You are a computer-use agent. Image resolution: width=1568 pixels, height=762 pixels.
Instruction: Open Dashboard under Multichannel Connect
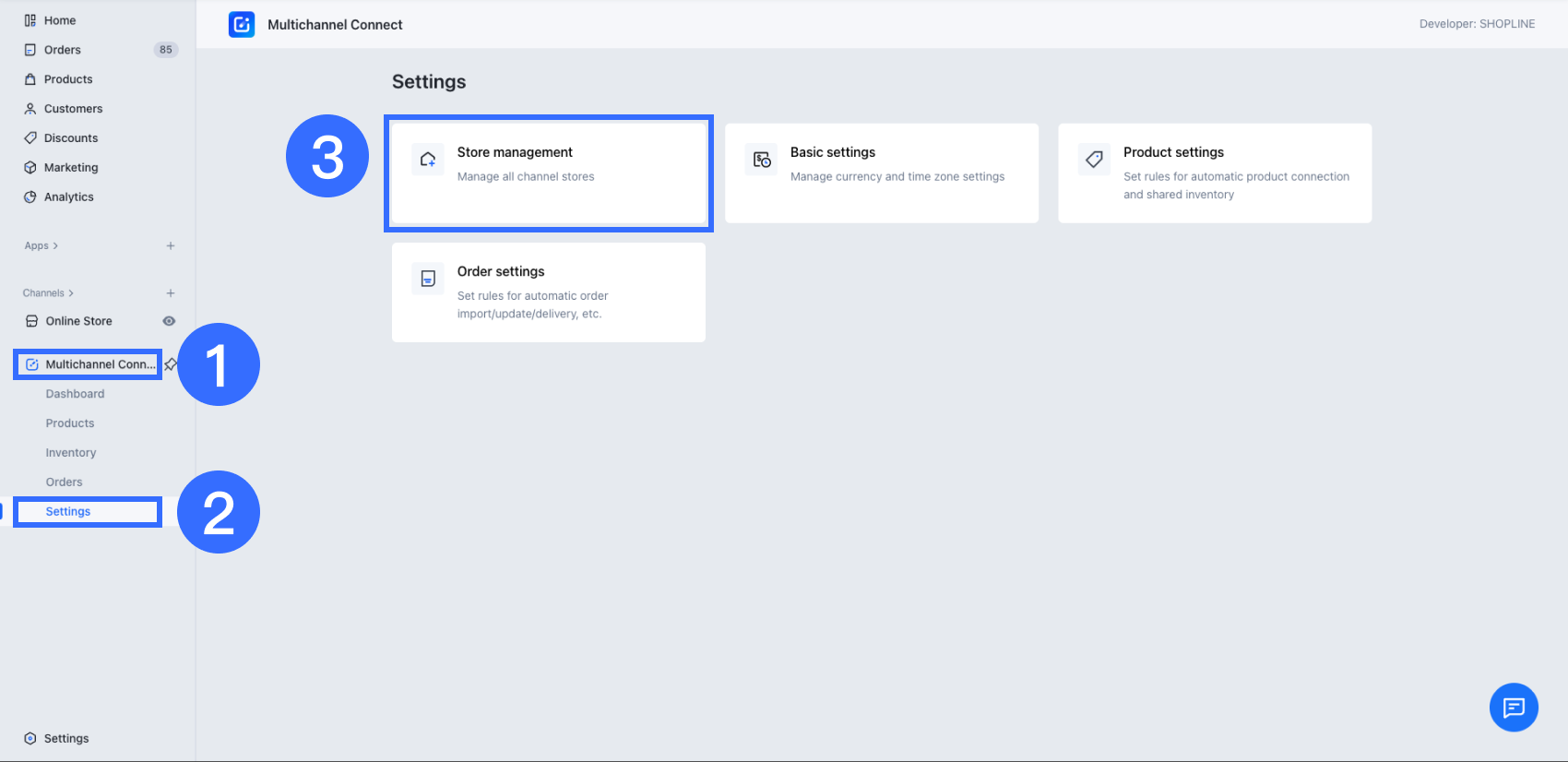click(x=75, y=394)
